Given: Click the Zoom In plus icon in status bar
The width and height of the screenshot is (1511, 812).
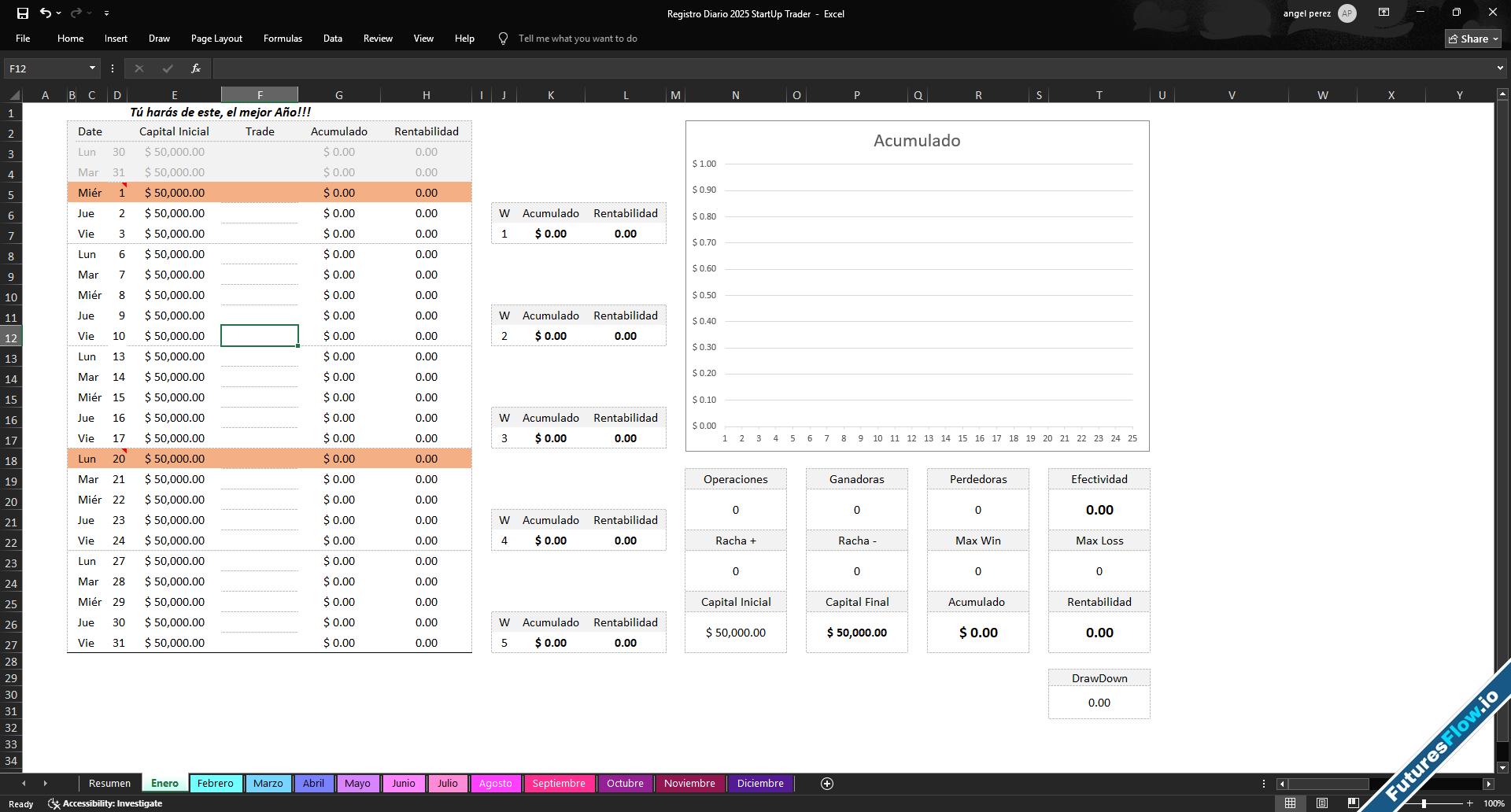Looking at the screenshot, I should [1470, 803].
